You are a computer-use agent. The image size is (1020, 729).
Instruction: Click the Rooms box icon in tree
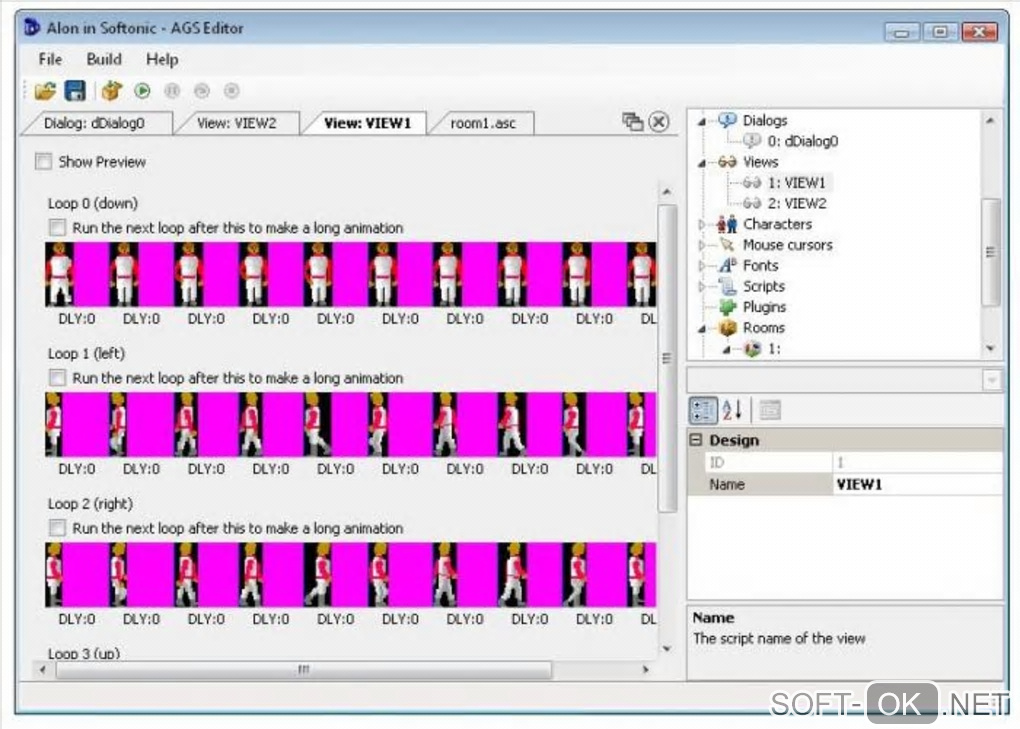coord(727,328)
